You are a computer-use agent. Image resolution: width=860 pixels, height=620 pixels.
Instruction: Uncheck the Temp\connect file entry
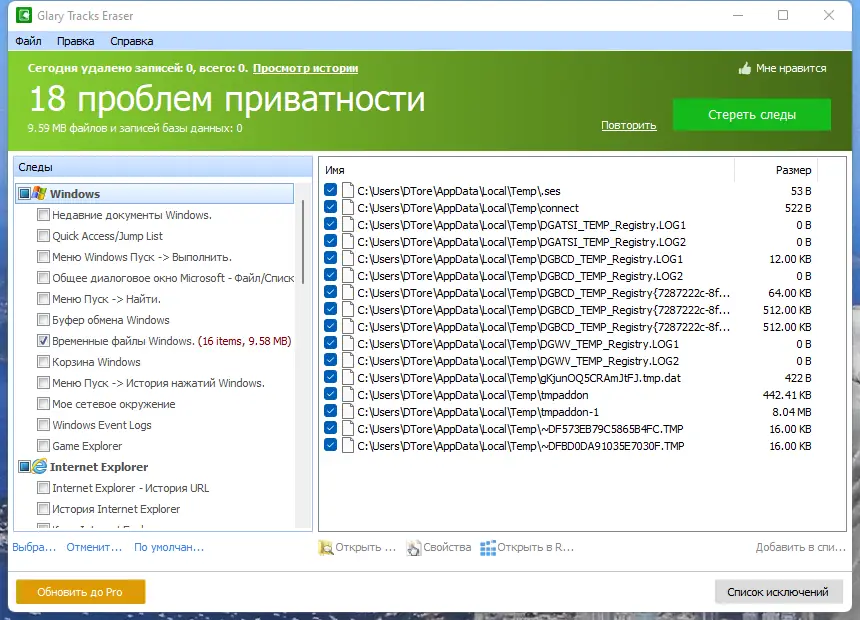point(330,208)
